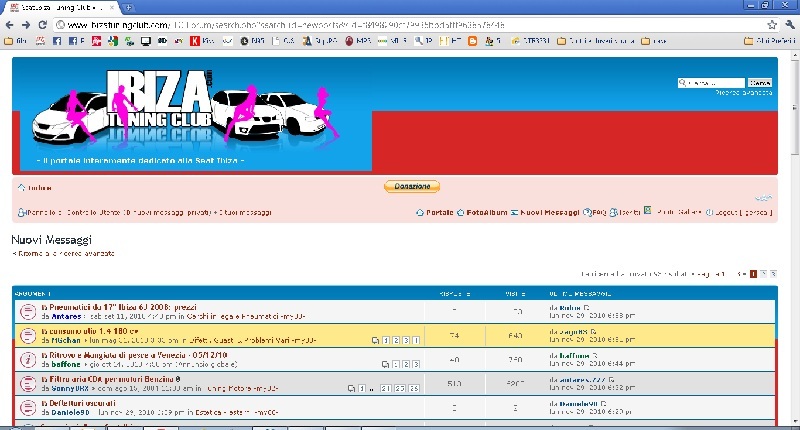
Task: Open topic Deflettori oscurati
Action: 83,403
